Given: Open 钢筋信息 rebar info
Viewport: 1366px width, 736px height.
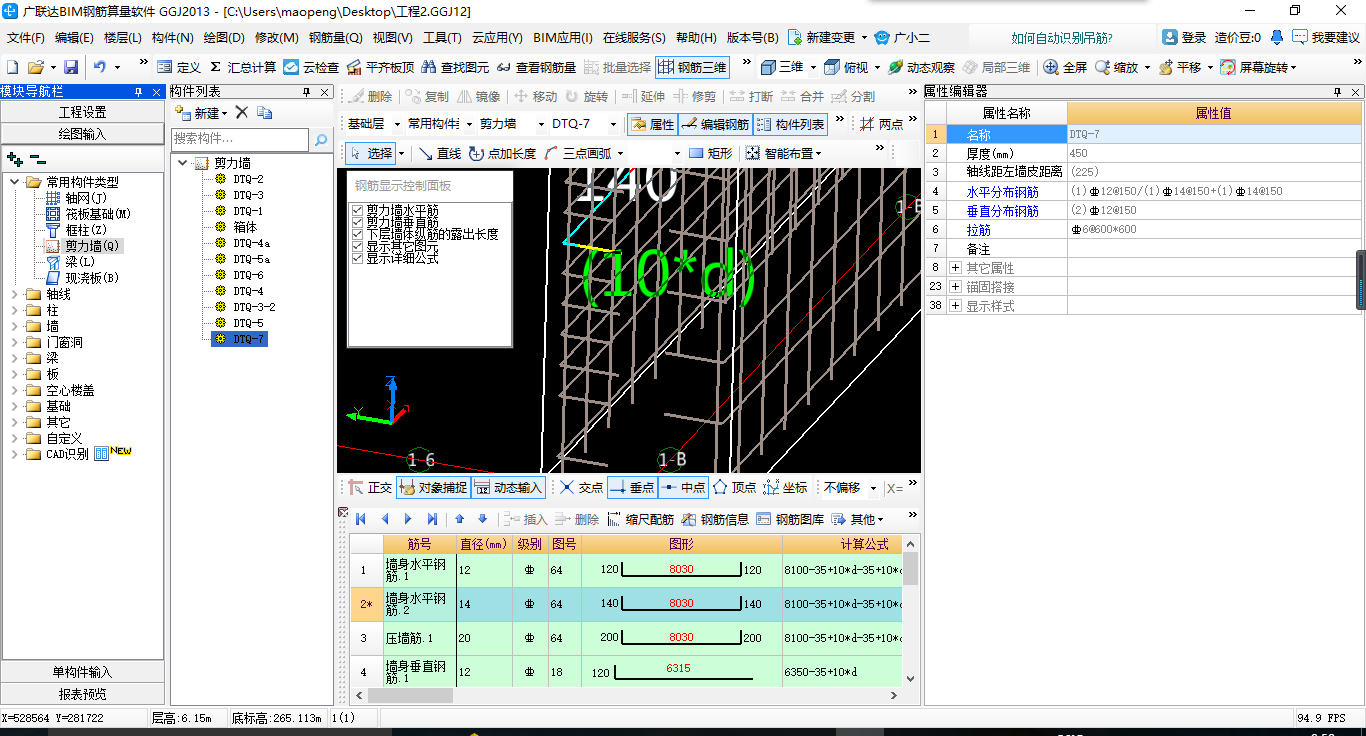Looking at the screenshot, I should (x=715, y=519).
